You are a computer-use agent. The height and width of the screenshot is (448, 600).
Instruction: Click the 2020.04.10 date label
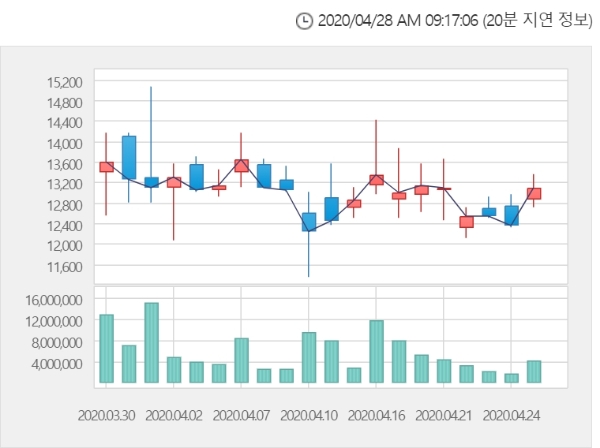309,415
